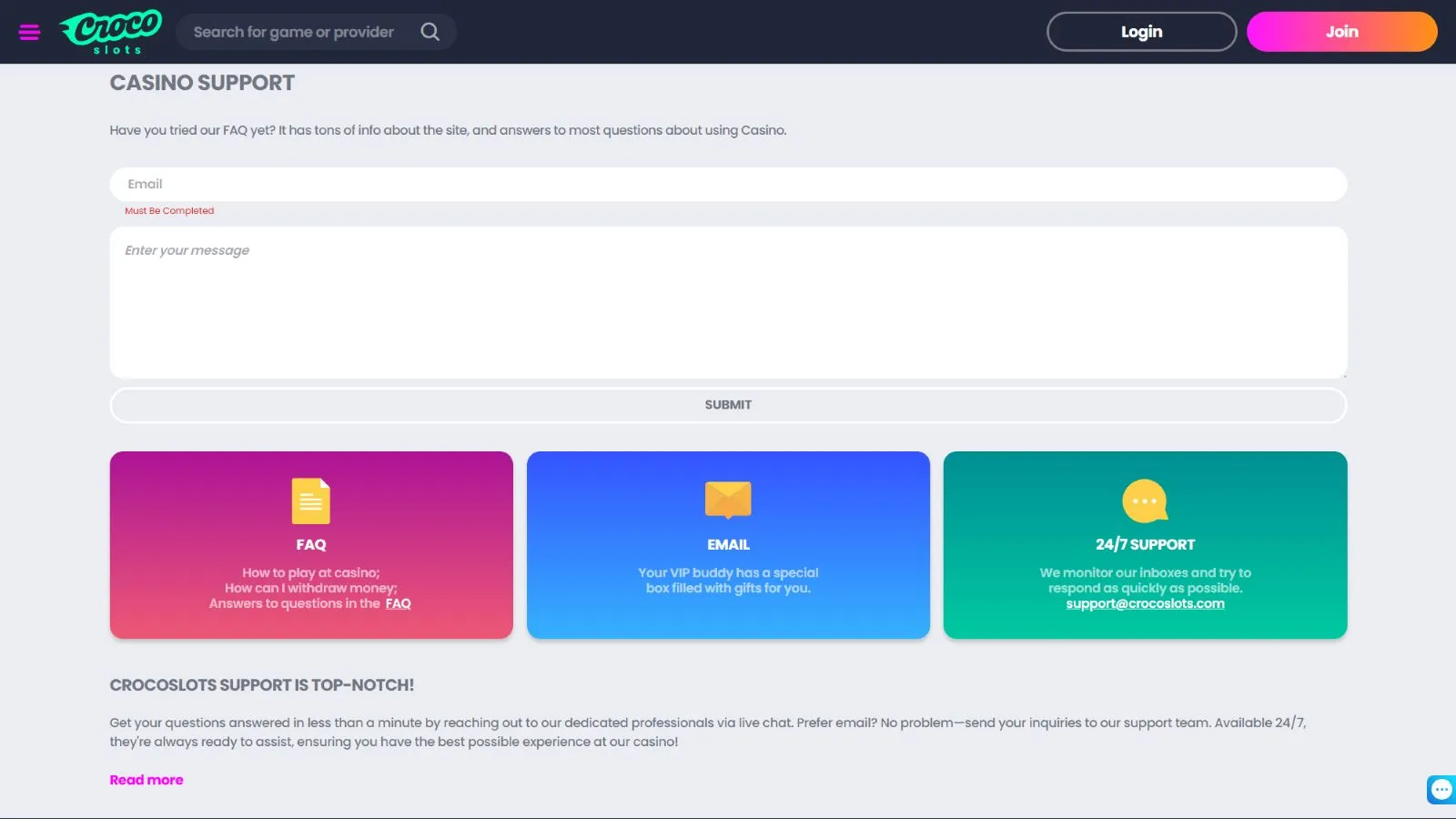Select the blue EMAIL card heading

pyautogui.click(x=728, y=544)
